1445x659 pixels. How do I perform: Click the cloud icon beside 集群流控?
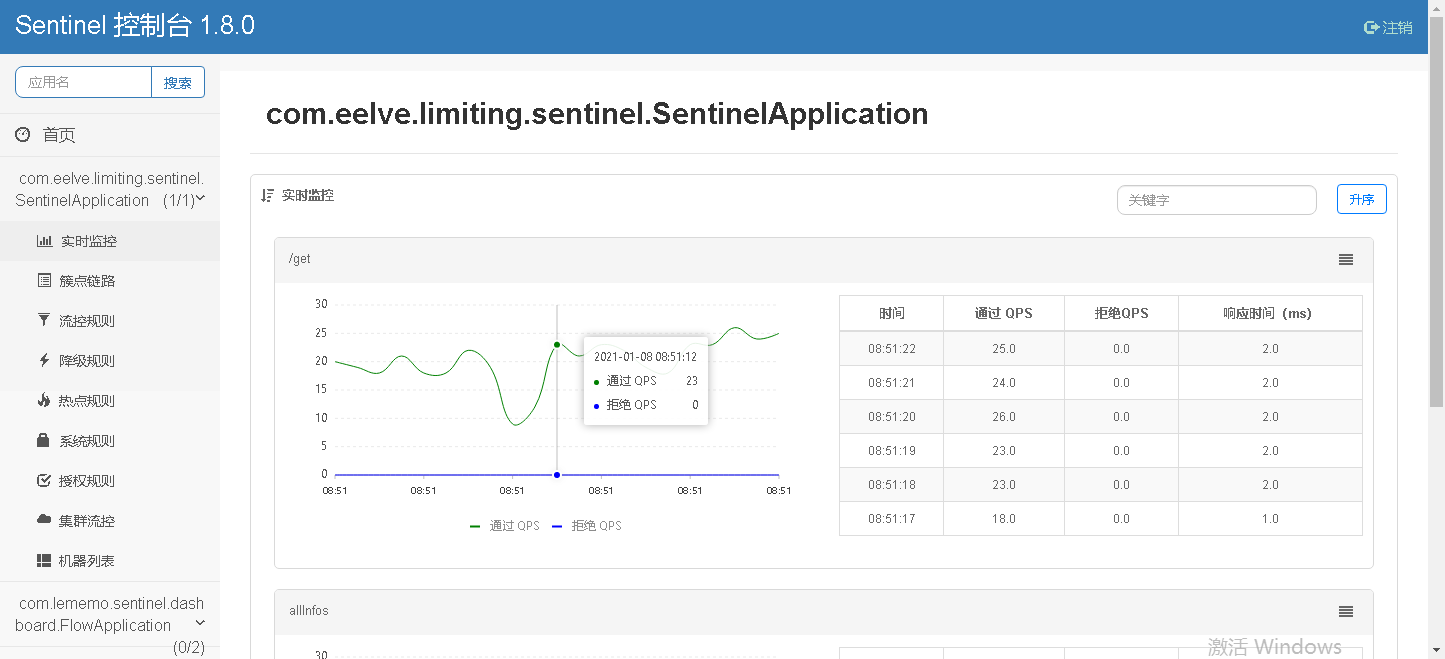point(44,520)
